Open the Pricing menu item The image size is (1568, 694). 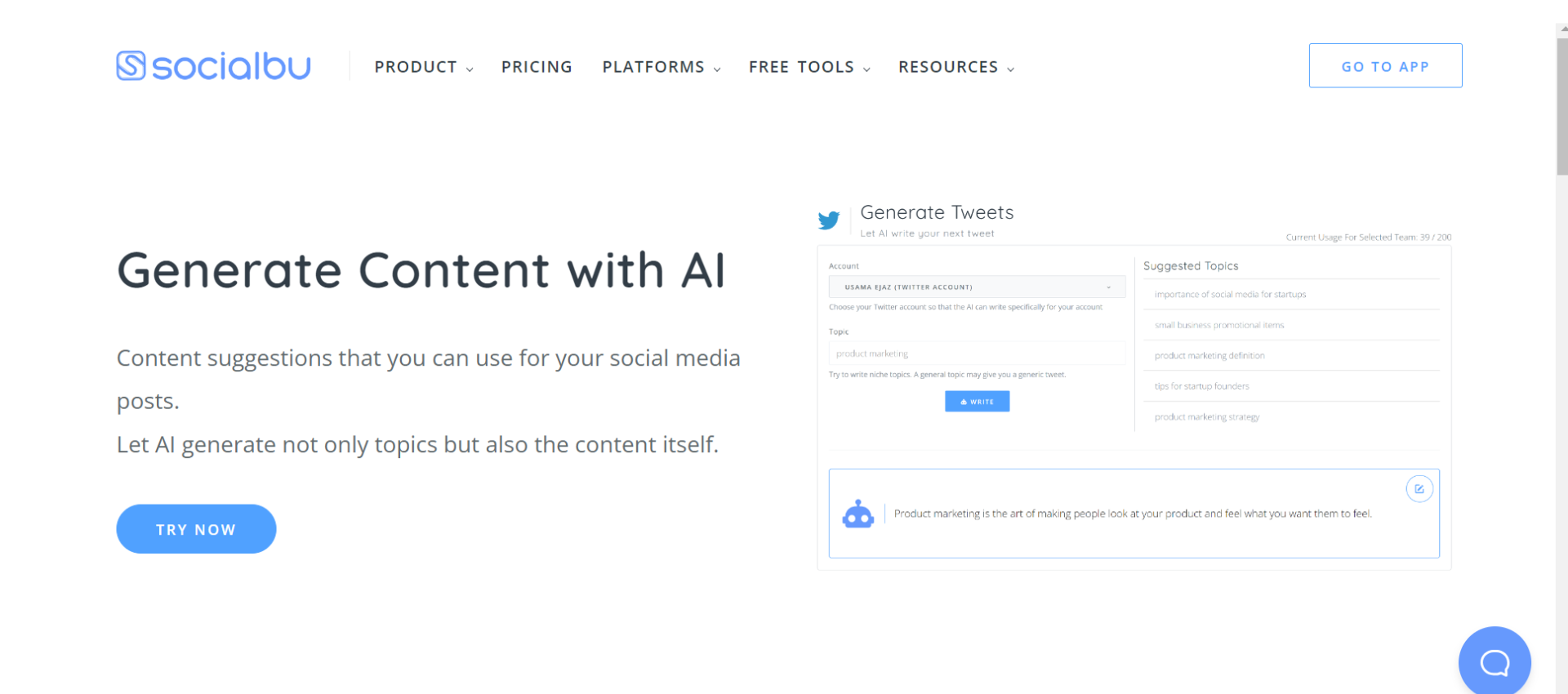(x=537, y=67)
